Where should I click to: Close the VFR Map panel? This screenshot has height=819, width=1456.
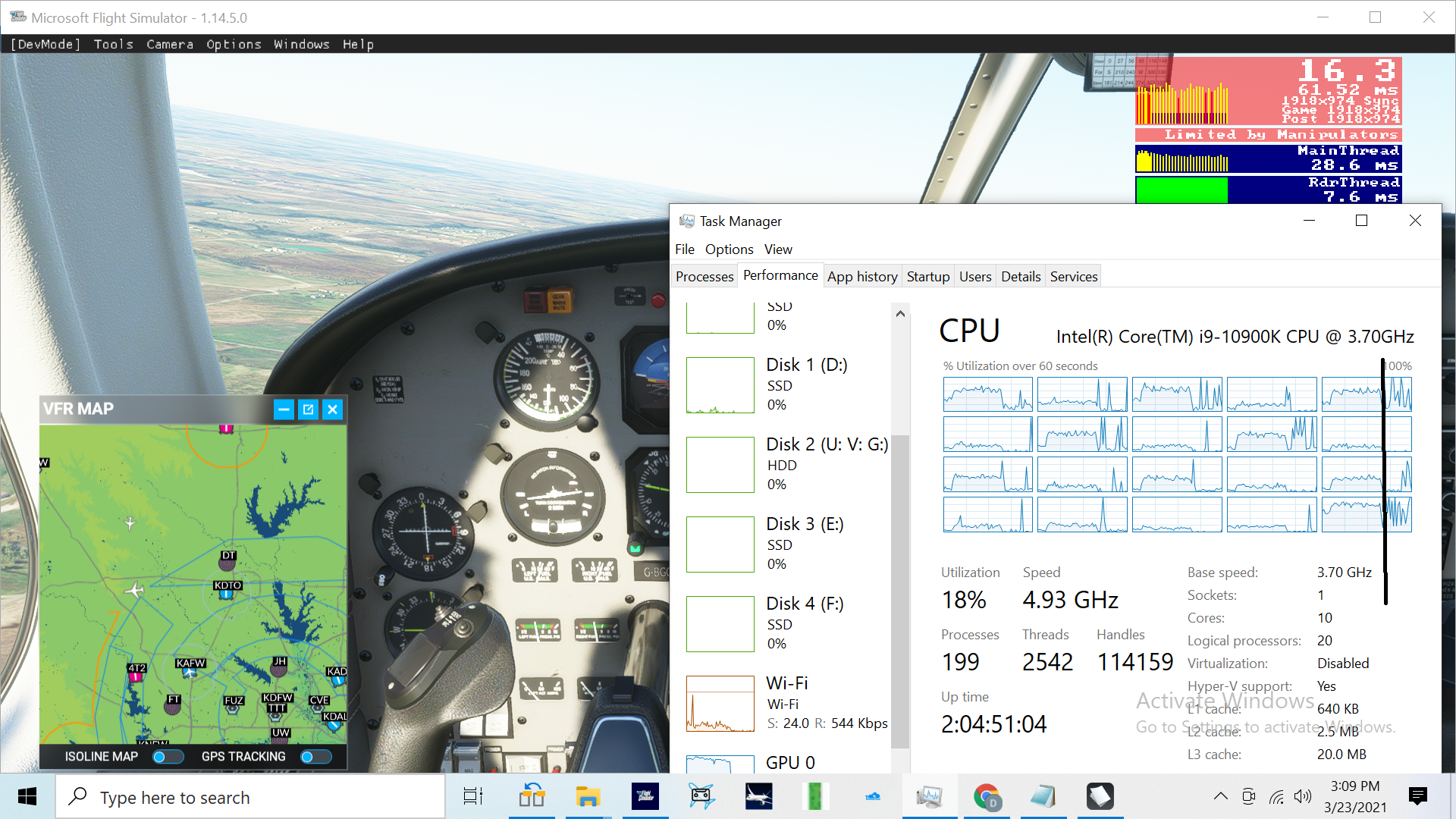332,409
